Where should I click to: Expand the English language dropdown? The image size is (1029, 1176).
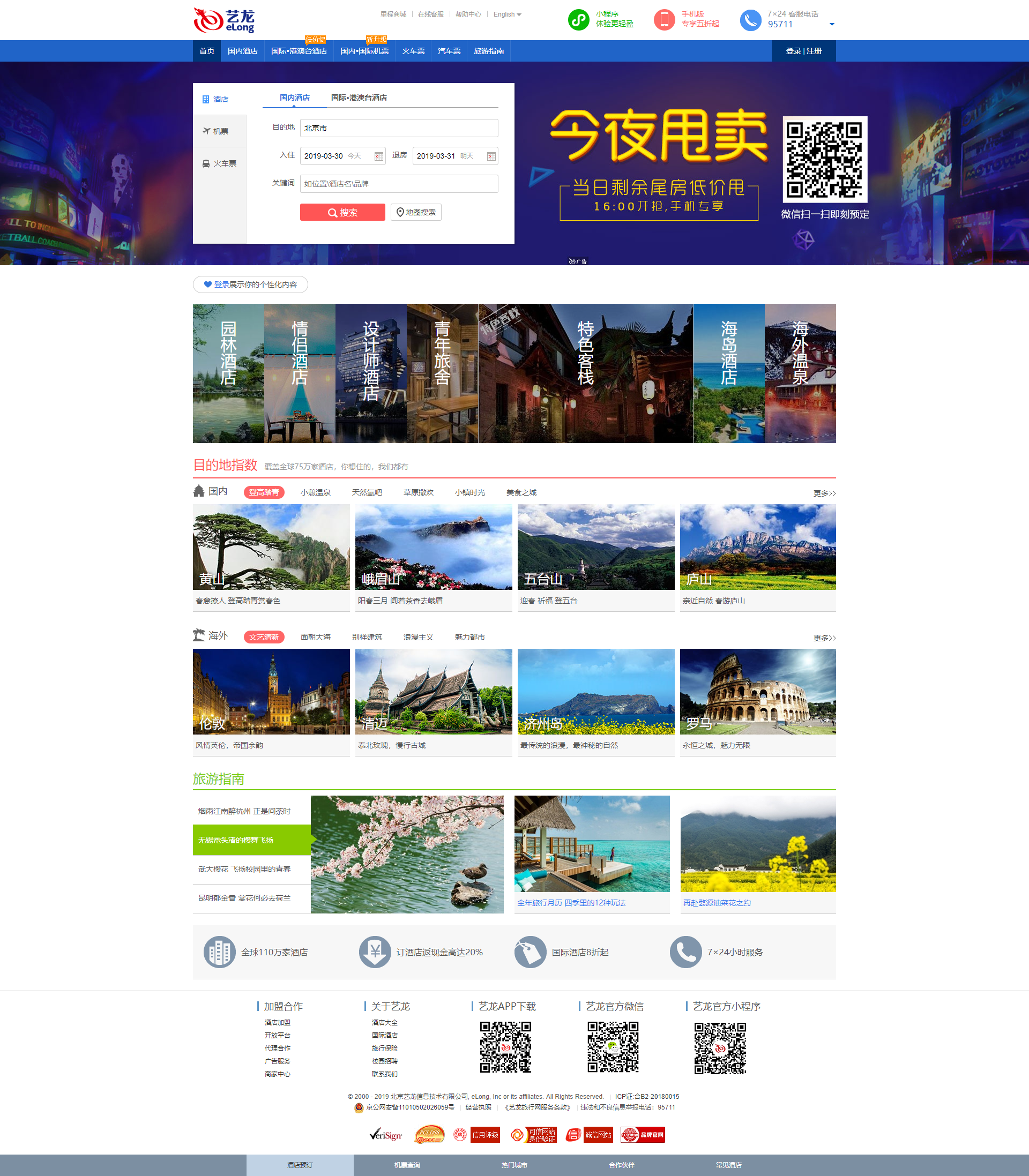point(507,14)
